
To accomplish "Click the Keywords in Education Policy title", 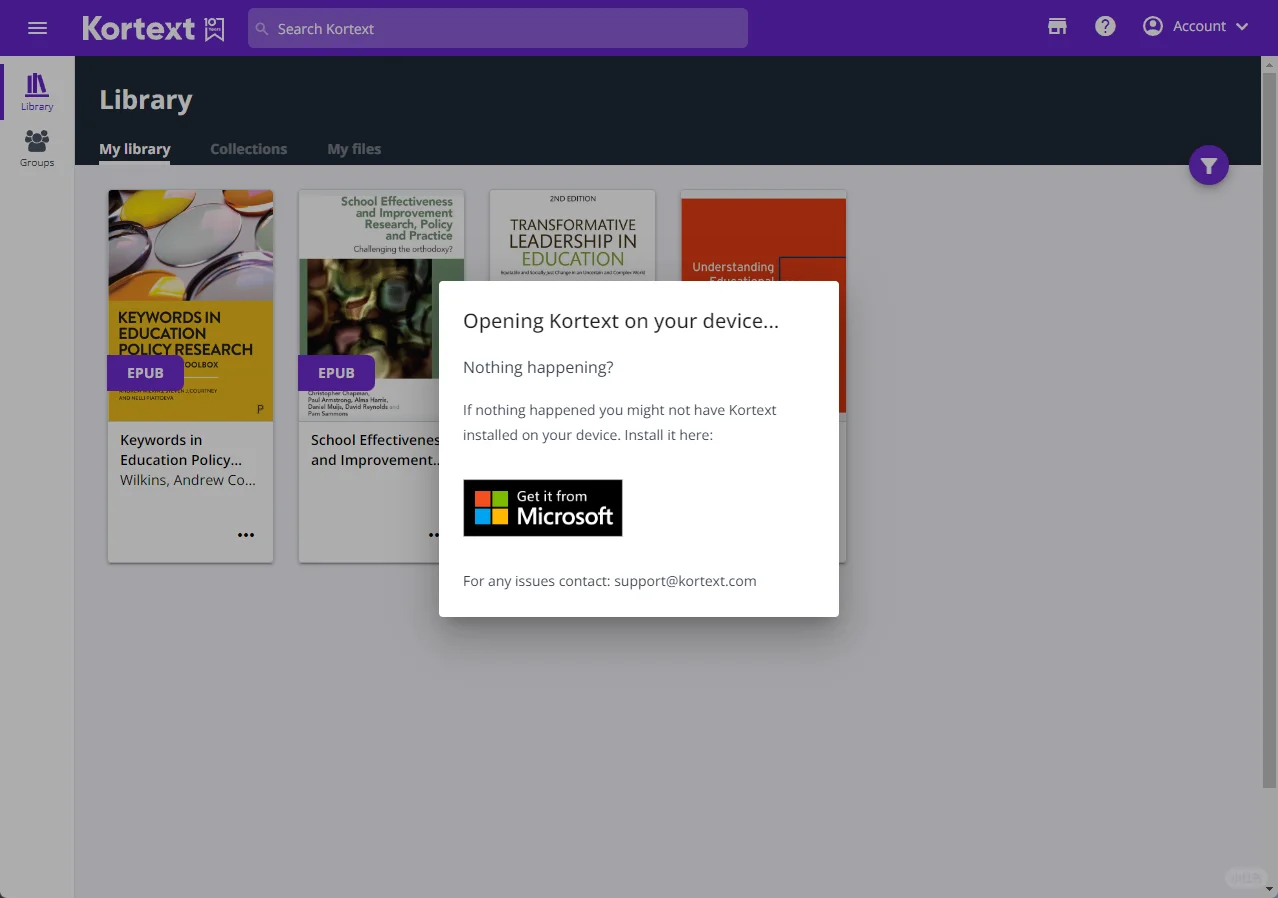I will coord(181,450).
